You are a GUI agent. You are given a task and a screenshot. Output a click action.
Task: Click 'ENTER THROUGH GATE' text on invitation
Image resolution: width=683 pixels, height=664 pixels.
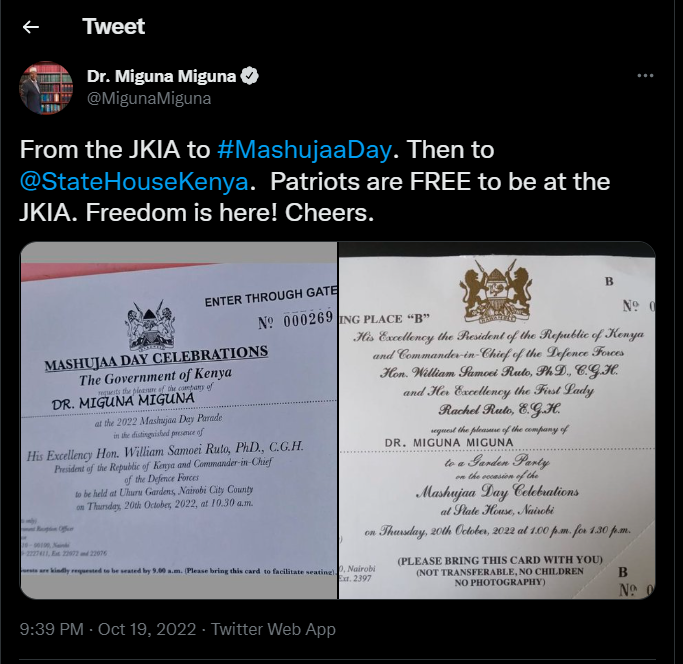tap(271, 297)
